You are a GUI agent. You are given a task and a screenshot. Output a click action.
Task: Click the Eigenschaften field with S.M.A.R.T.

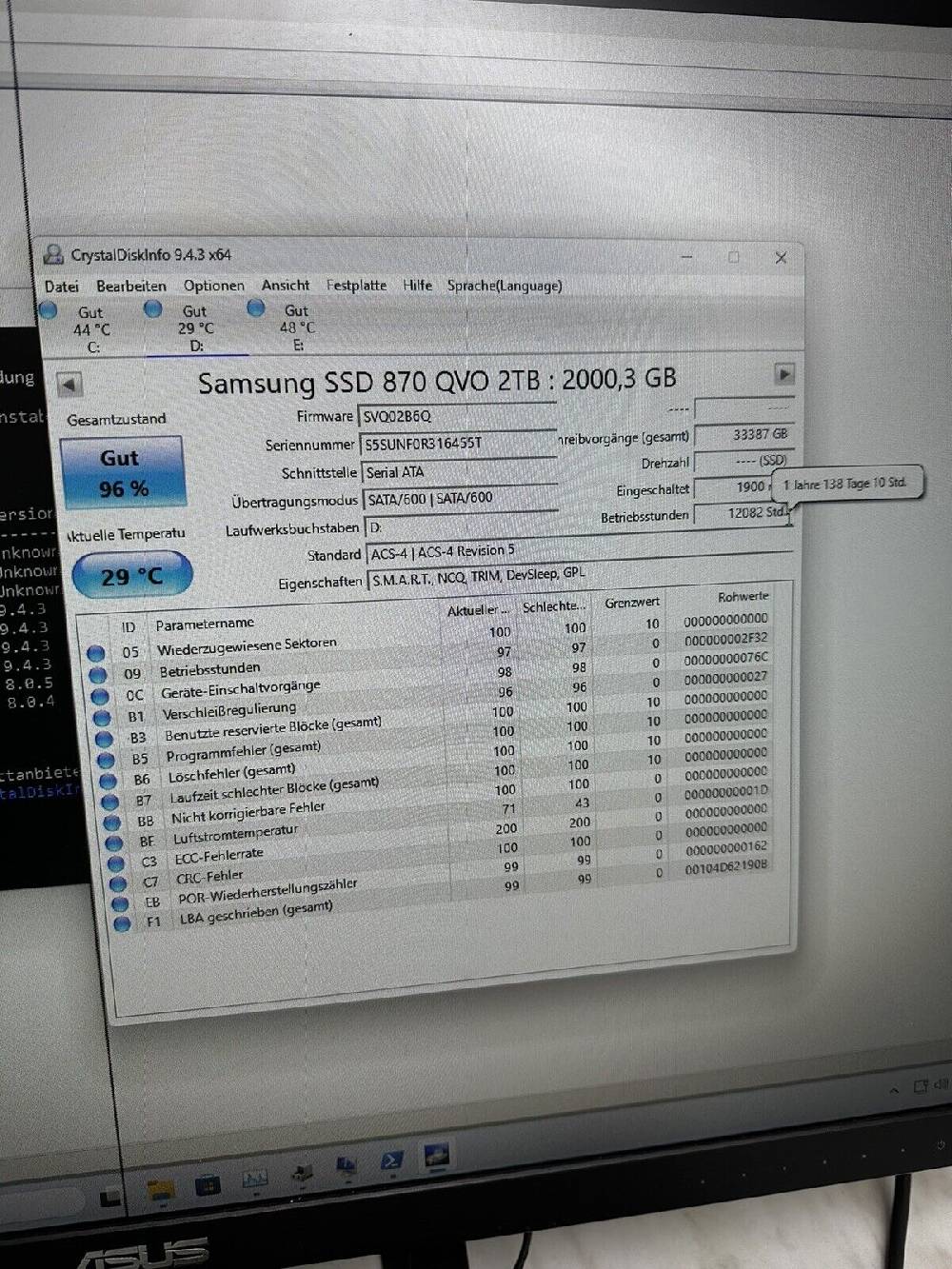[580, 577]
